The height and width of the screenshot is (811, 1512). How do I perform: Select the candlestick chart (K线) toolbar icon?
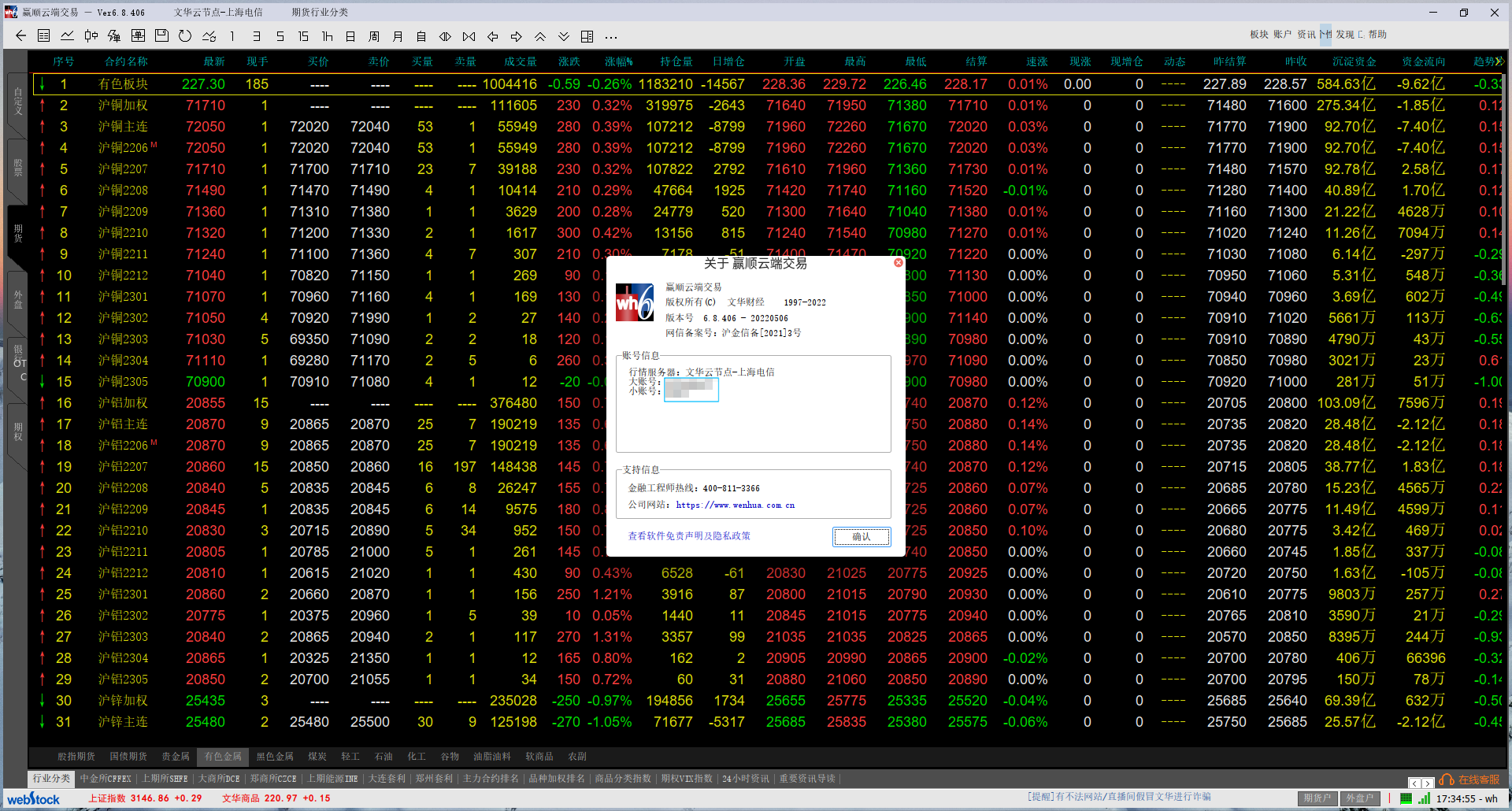pos(90,36)
